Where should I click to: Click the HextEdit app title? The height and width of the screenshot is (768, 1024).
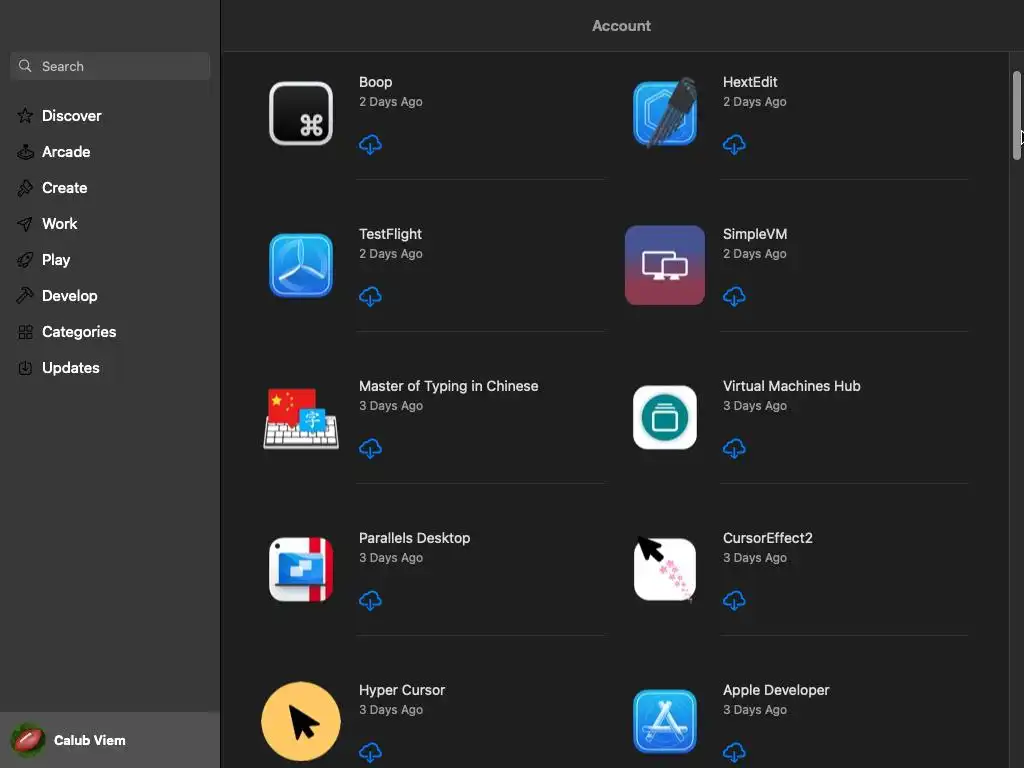tap(750, 82)
